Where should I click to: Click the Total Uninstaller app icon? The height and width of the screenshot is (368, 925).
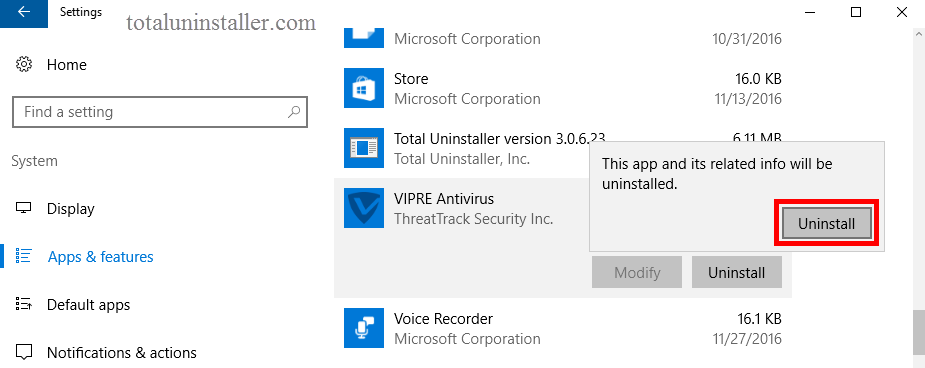point(364,148)
